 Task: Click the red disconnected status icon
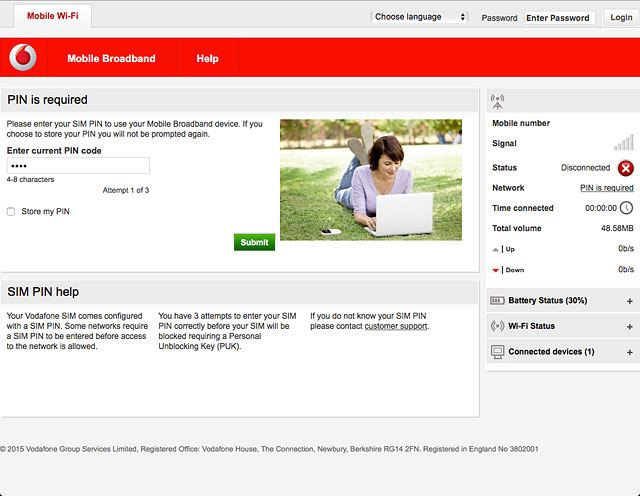tap(626, 168)
